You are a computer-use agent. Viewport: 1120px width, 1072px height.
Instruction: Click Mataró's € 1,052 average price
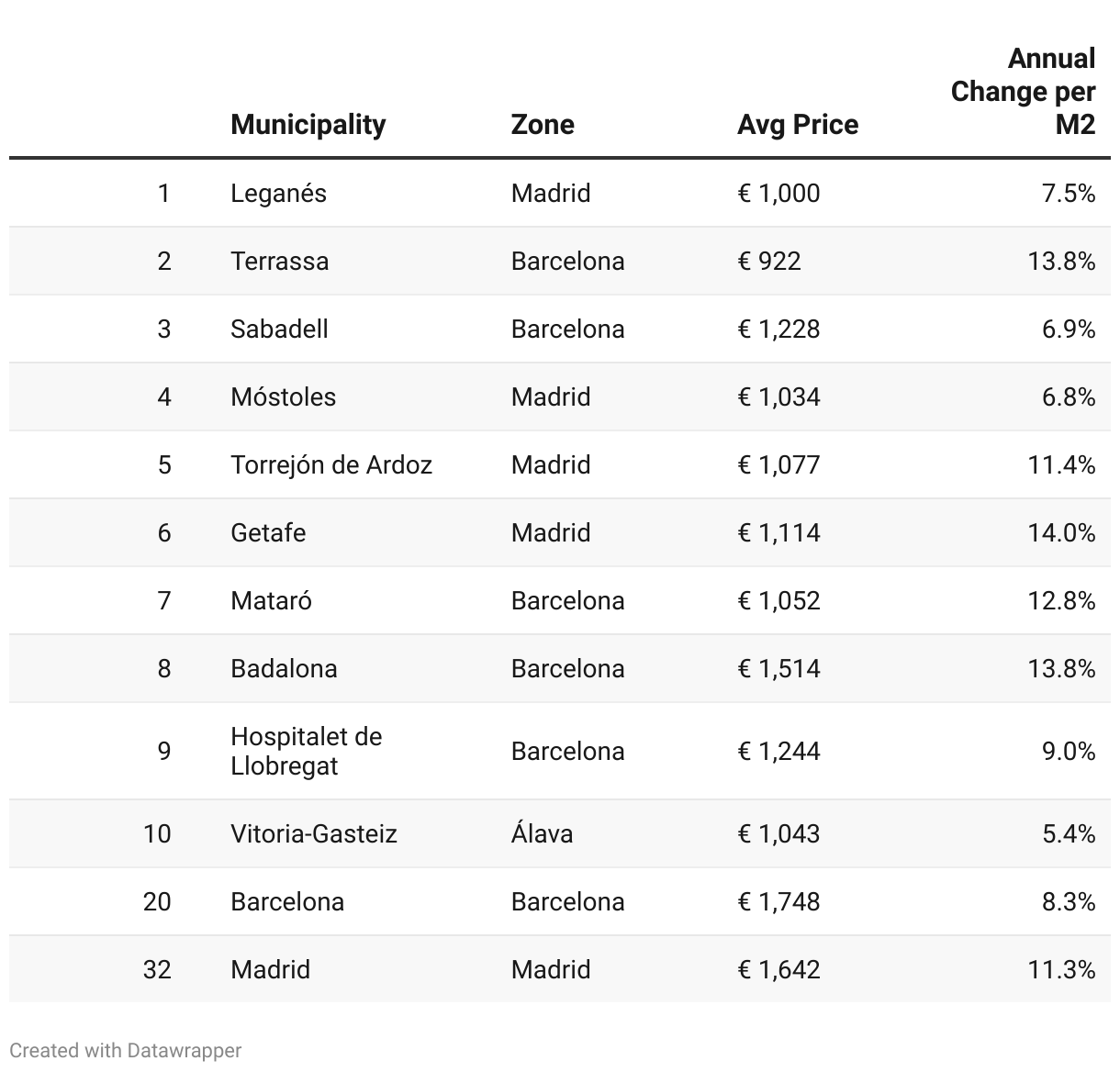tap(778, 601)
